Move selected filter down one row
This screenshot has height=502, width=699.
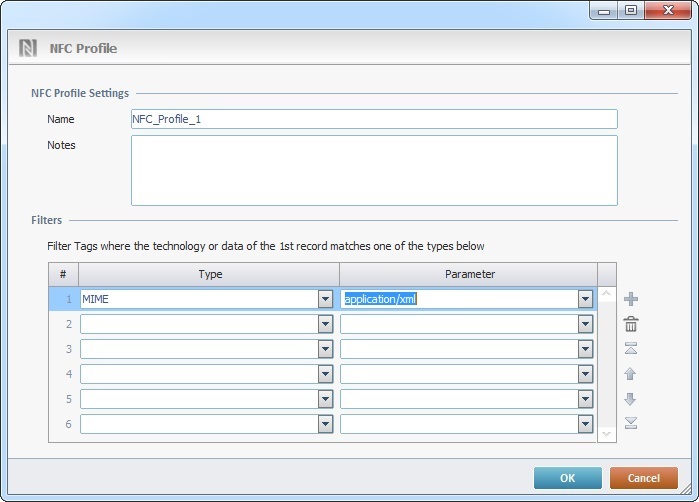(630, 399)
